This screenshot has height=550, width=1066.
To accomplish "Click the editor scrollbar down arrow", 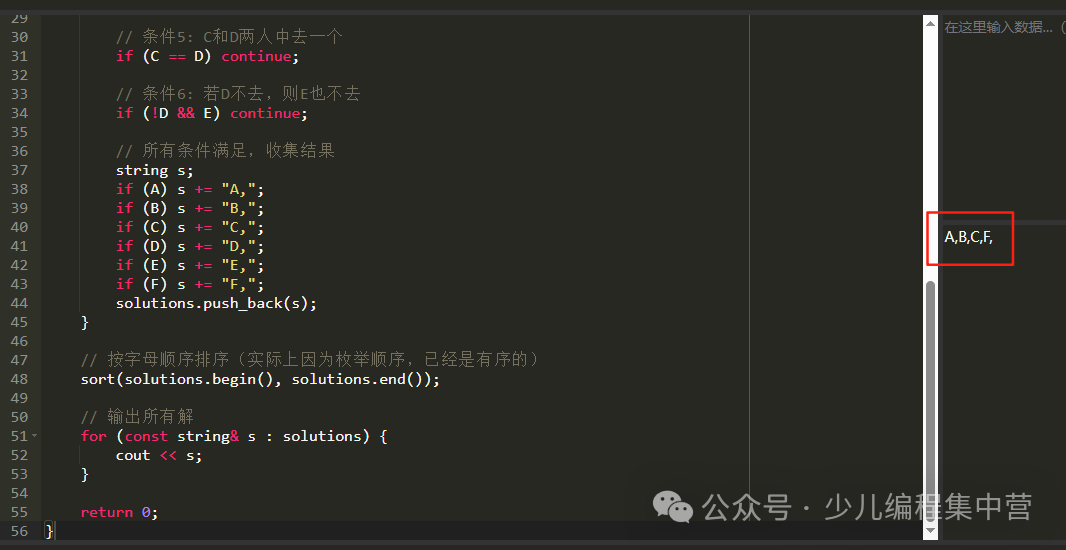I will (x=931, y=532).
